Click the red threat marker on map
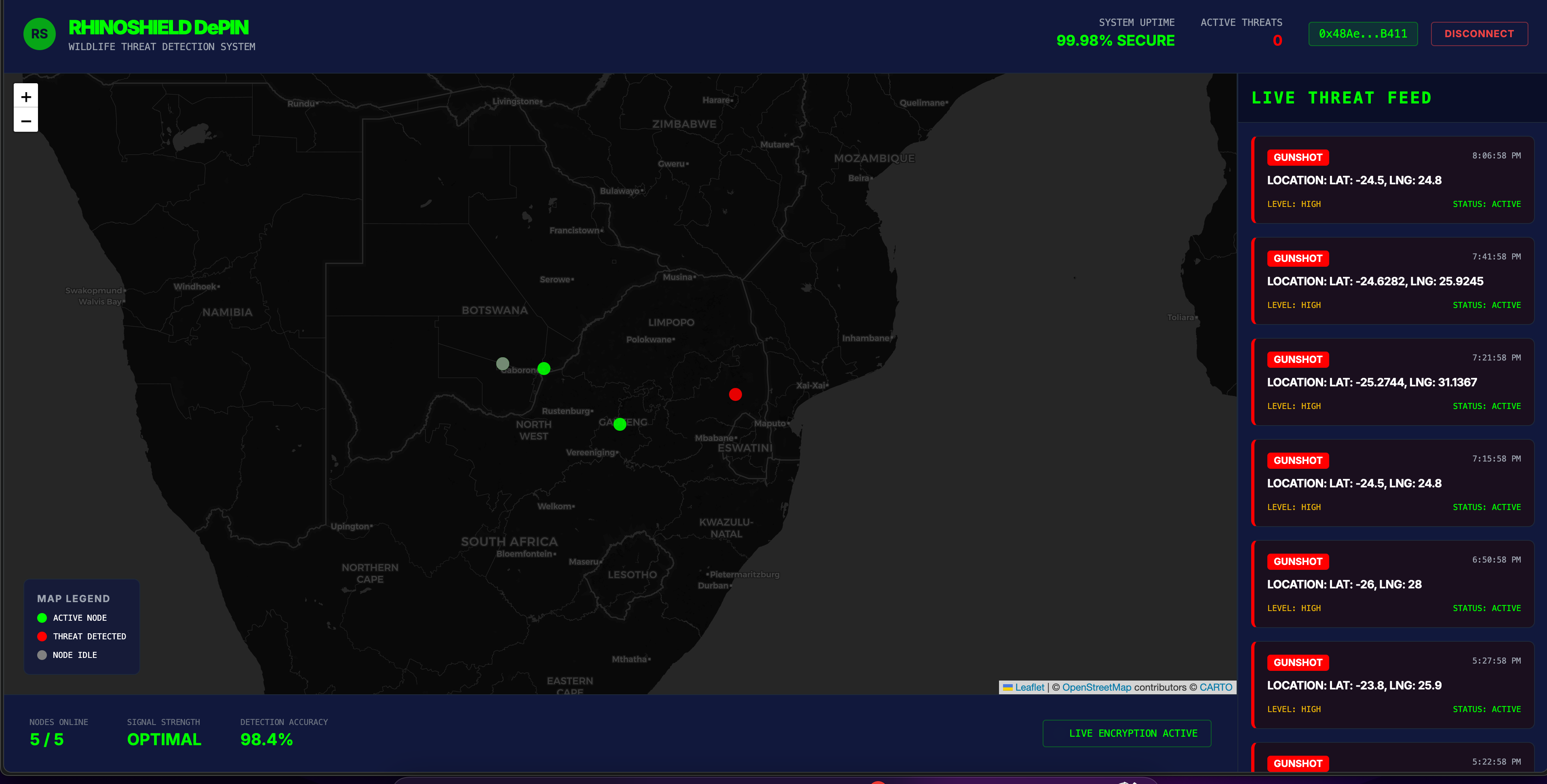The height and width of the screenshot is (784, 1547). coord(735,395)
